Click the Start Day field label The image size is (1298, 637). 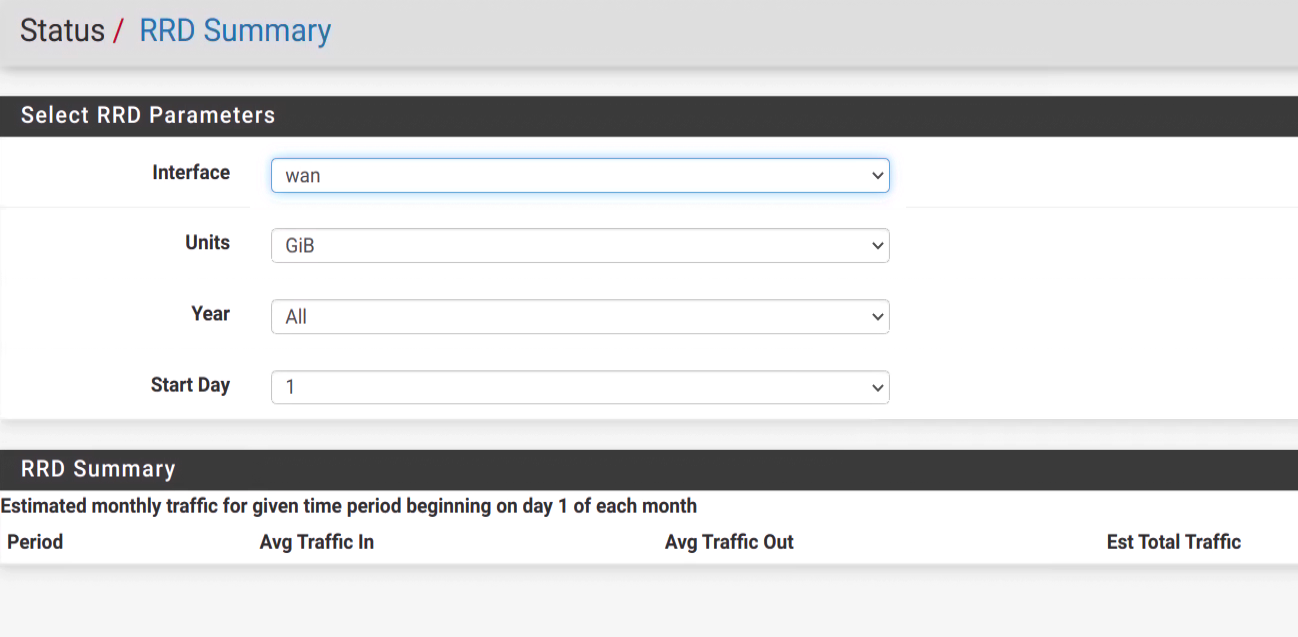coord(190,385)
